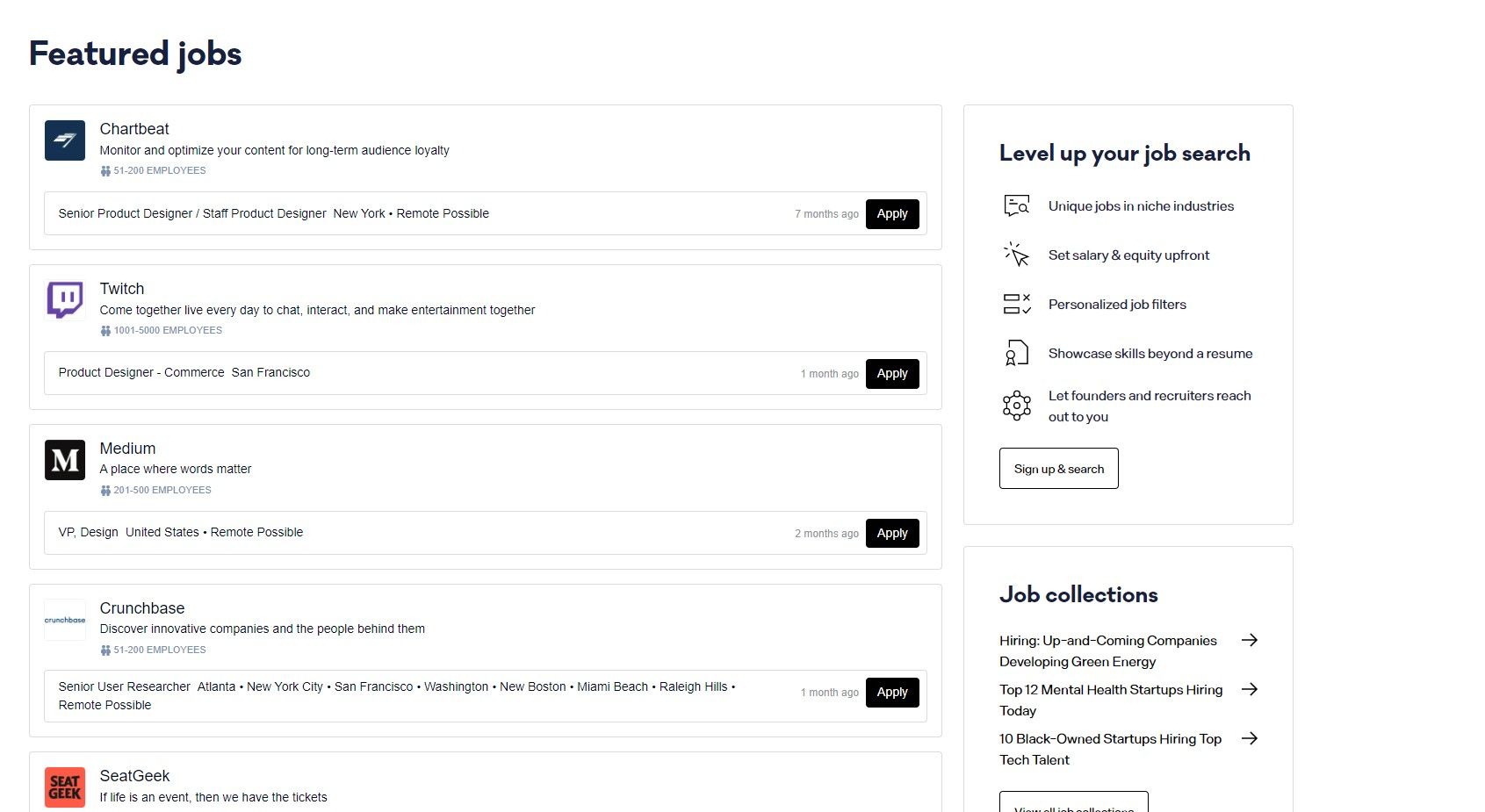Click the Chartbeat company logo
The width and height of the screenshot is (1485, 812).
click(65, 140)
